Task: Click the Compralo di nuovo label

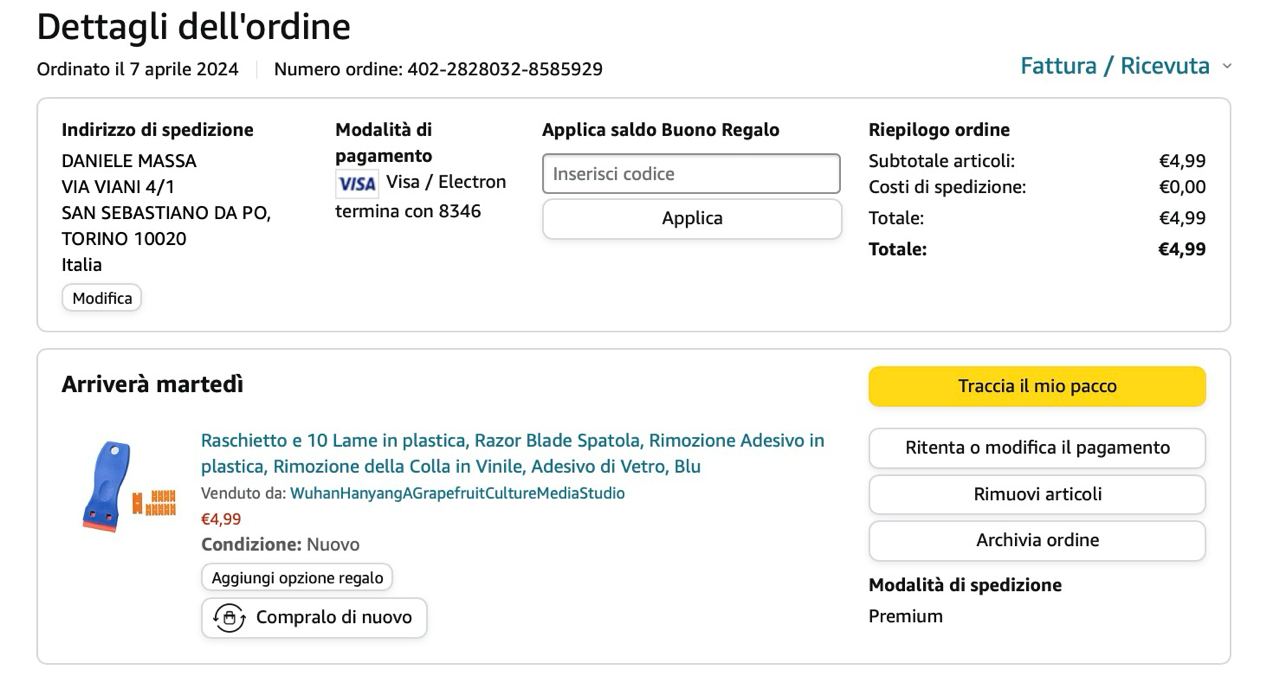Action: coord(333,618)
